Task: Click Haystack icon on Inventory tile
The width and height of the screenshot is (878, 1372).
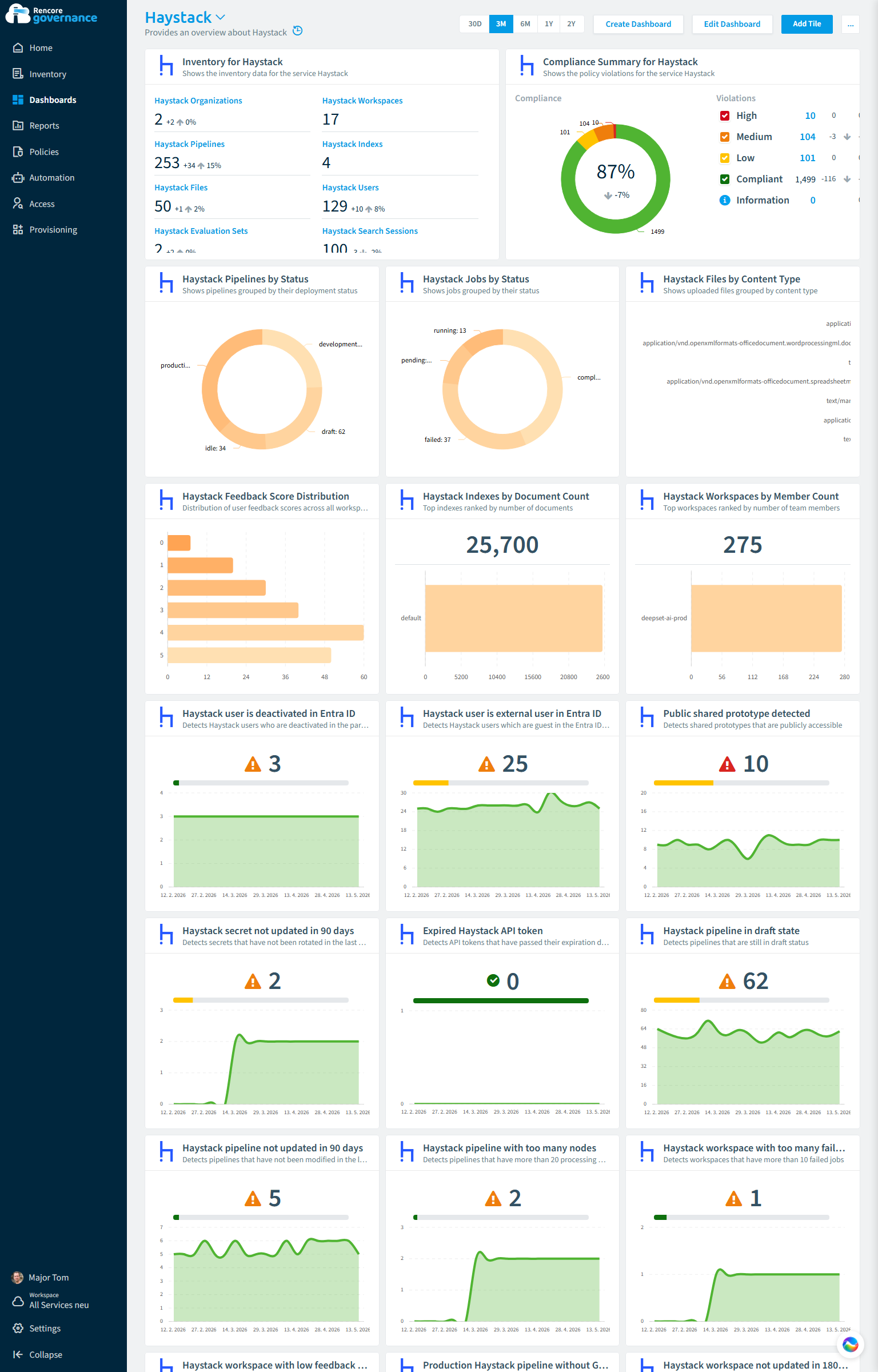Action: tap(166, 66)
